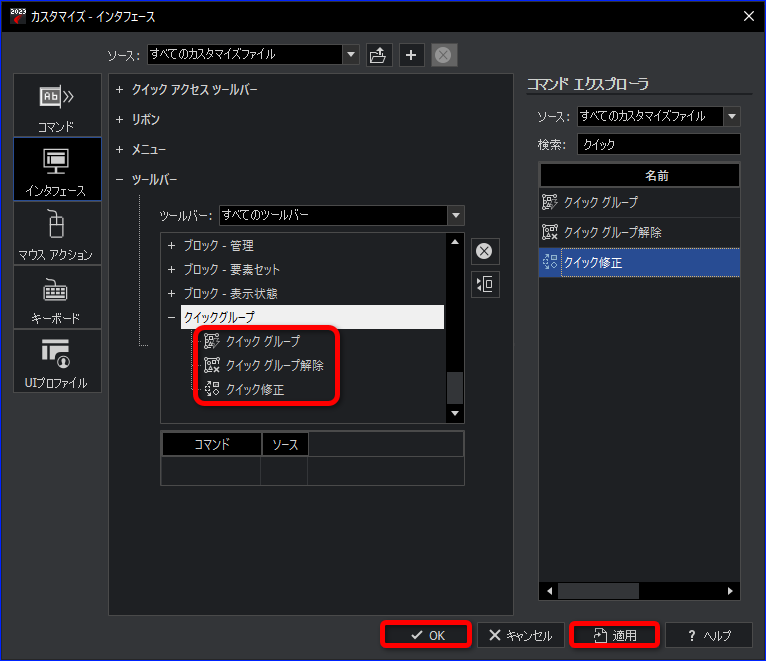The height and width of the screenshot is (661, 766).
Task: Open the UIプロファイル section
Action: tap(57, 361)
